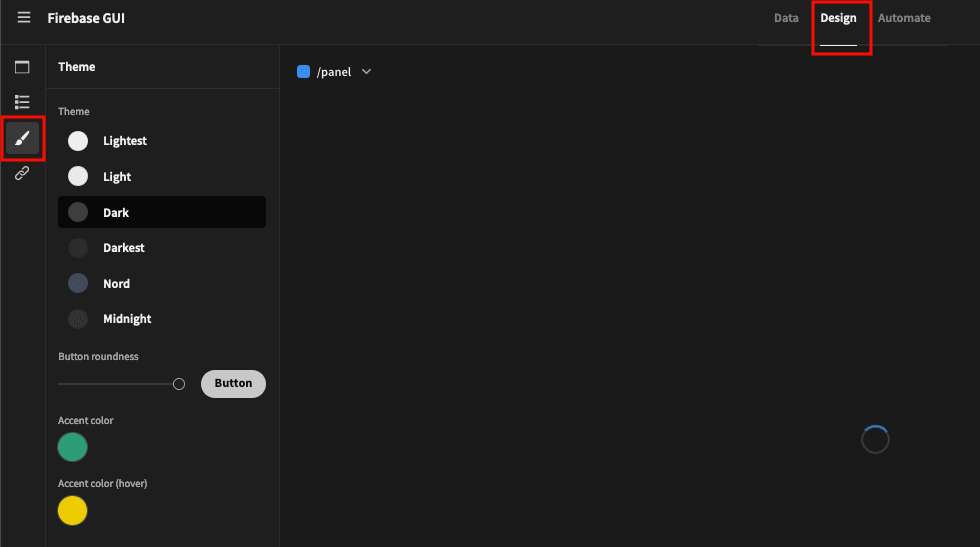Click the blue /panel square icon
This screenshot has height=547, width=980.
303,72
